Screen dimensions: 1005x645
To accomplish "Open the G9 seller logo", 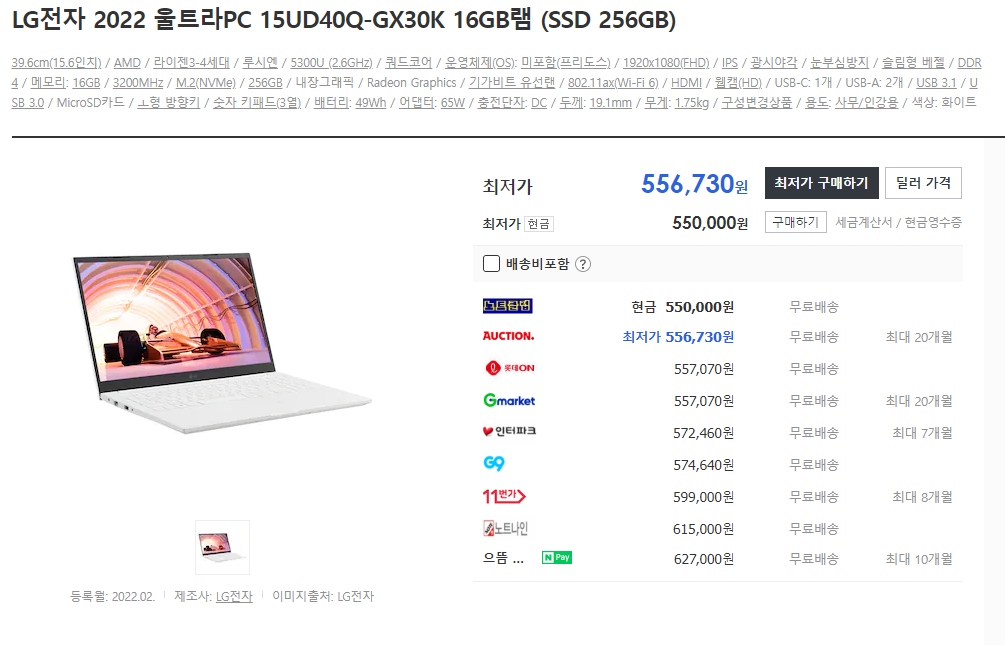I will 494,463.
